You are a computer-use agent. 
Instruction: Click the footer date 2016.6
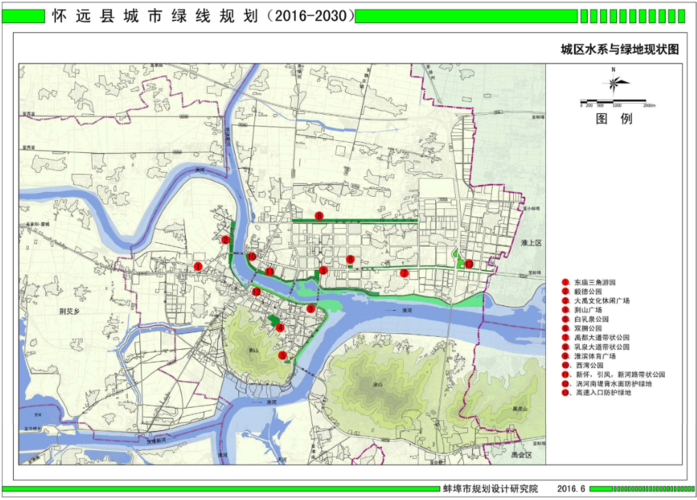coord(571,488)
